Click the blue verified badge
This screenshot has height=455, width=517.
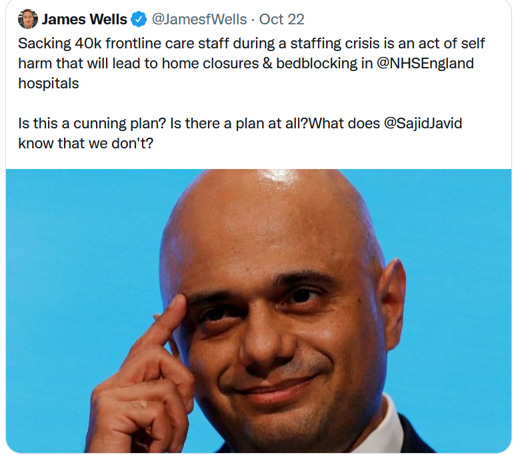(x=139, y=19)
